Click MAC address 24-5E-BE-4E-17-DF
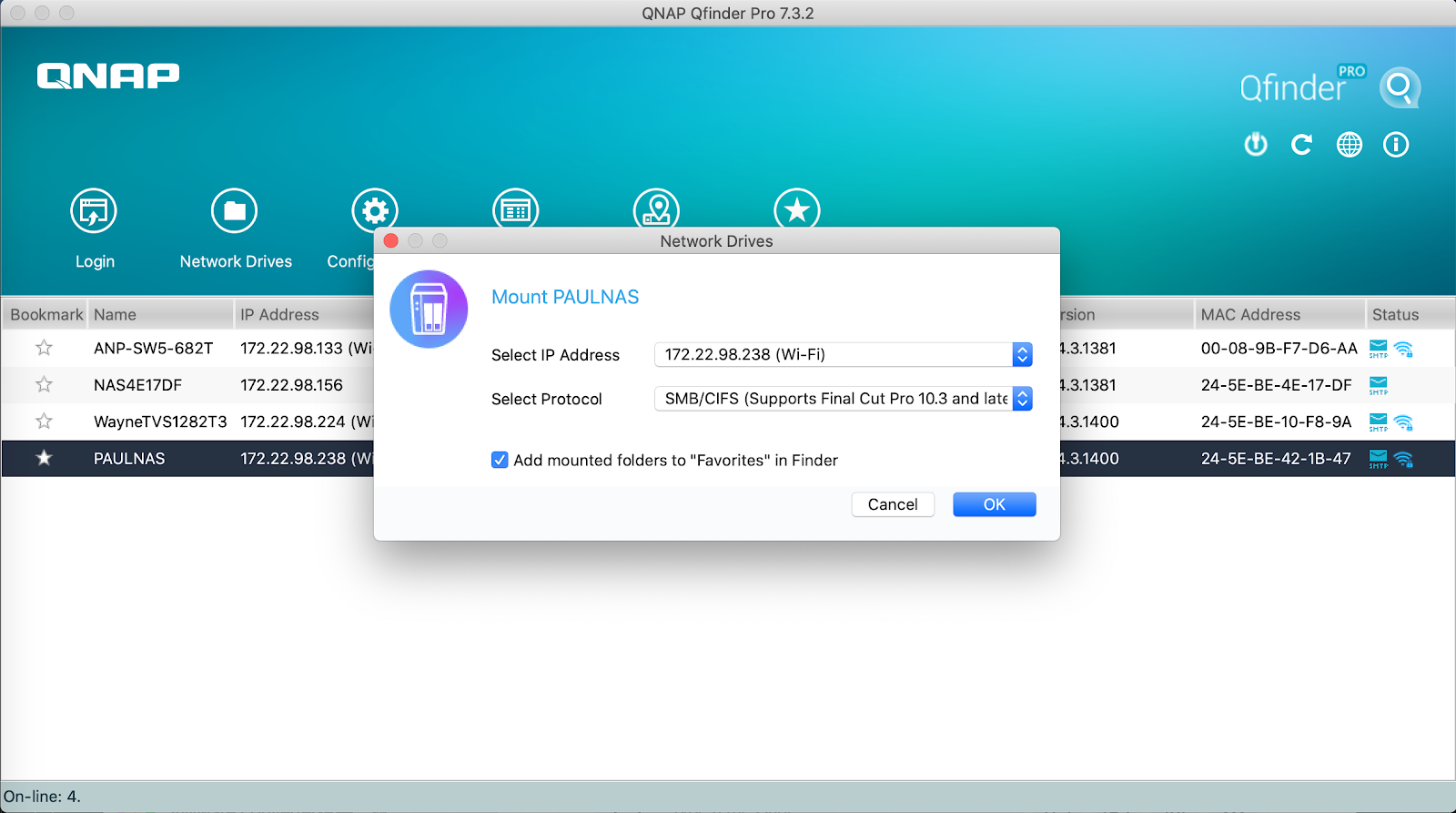The image size is (1456, 813). point(1276,385)
